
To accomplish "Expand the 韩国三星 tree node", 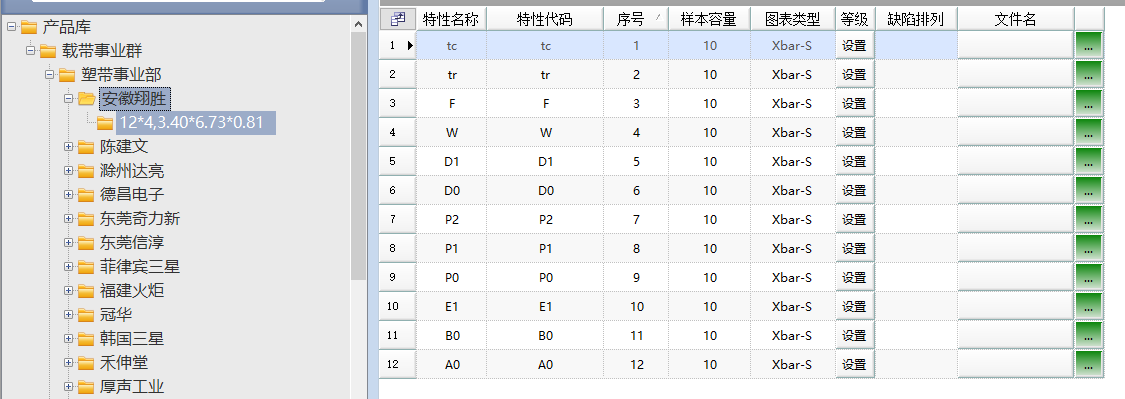I will coord(69,339).
